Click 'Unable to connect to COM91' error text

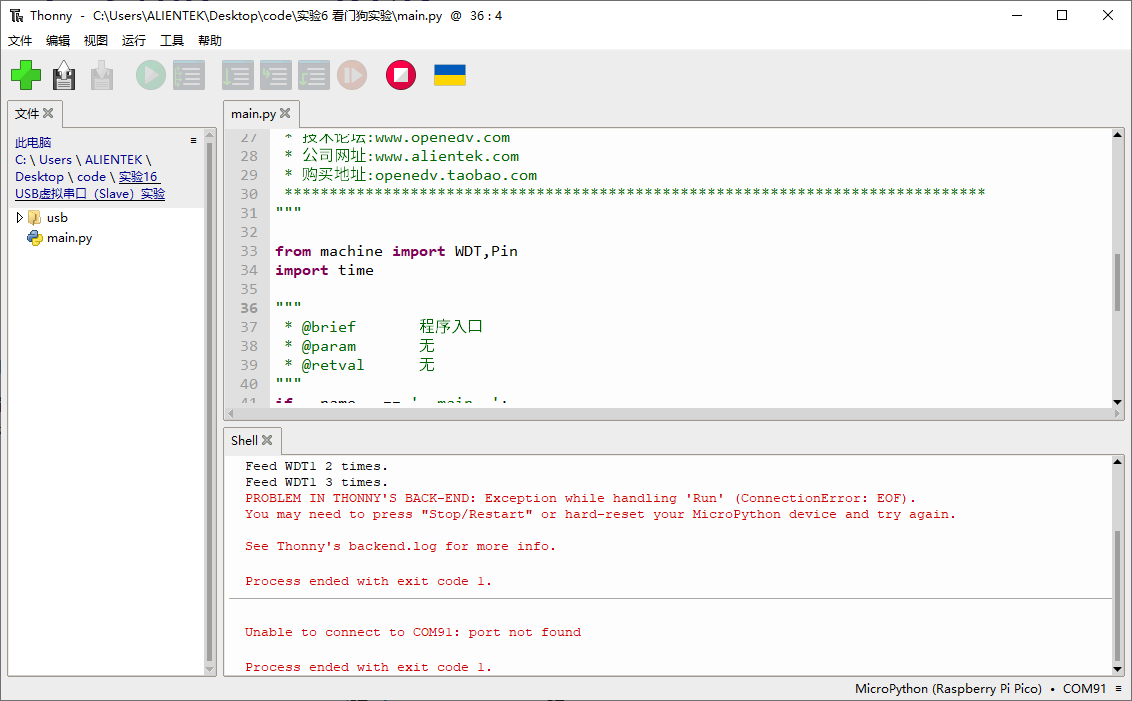click(412, 632)
